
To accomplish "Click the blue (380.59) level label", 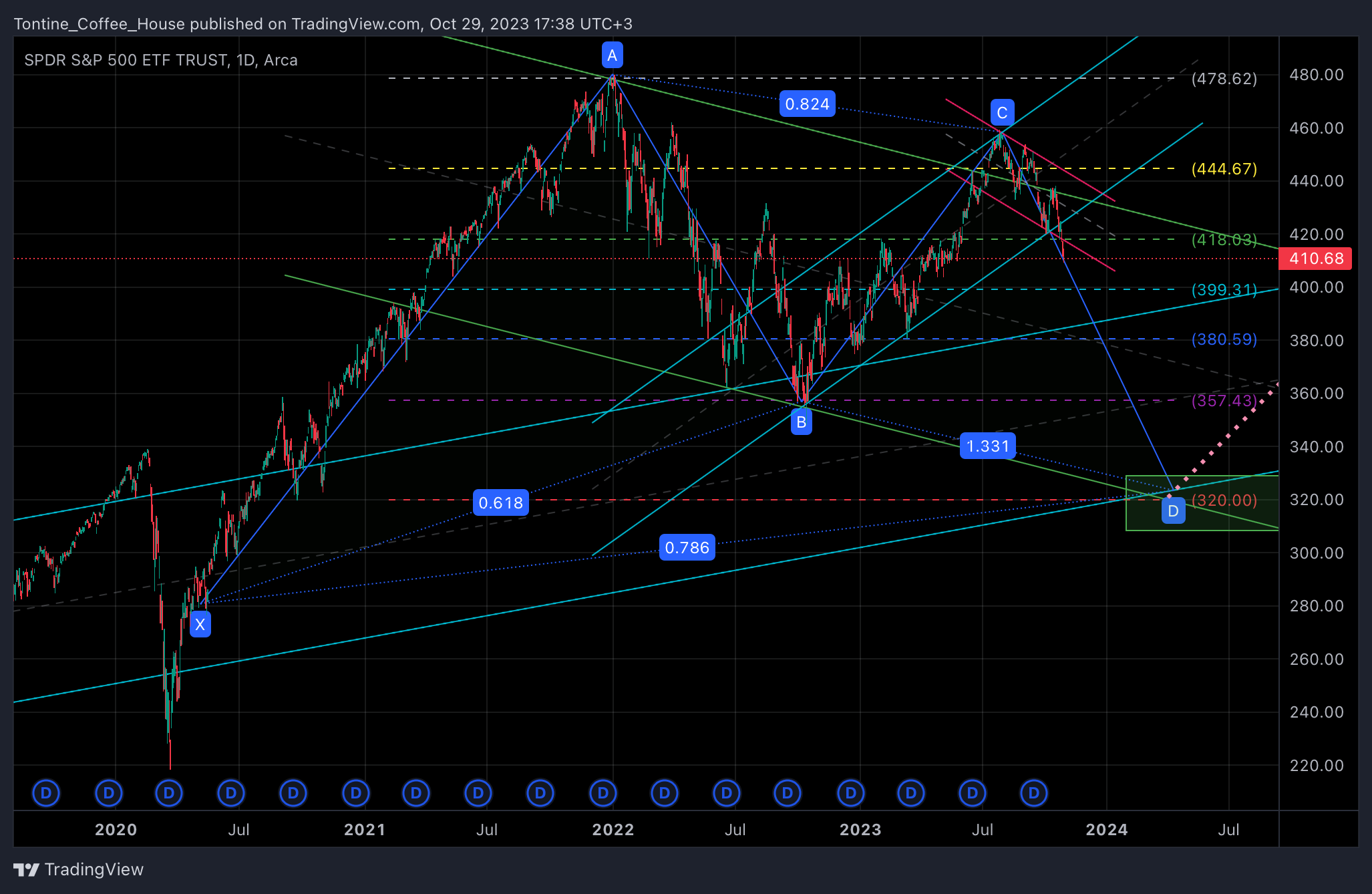I will [x=1224, y=339].
